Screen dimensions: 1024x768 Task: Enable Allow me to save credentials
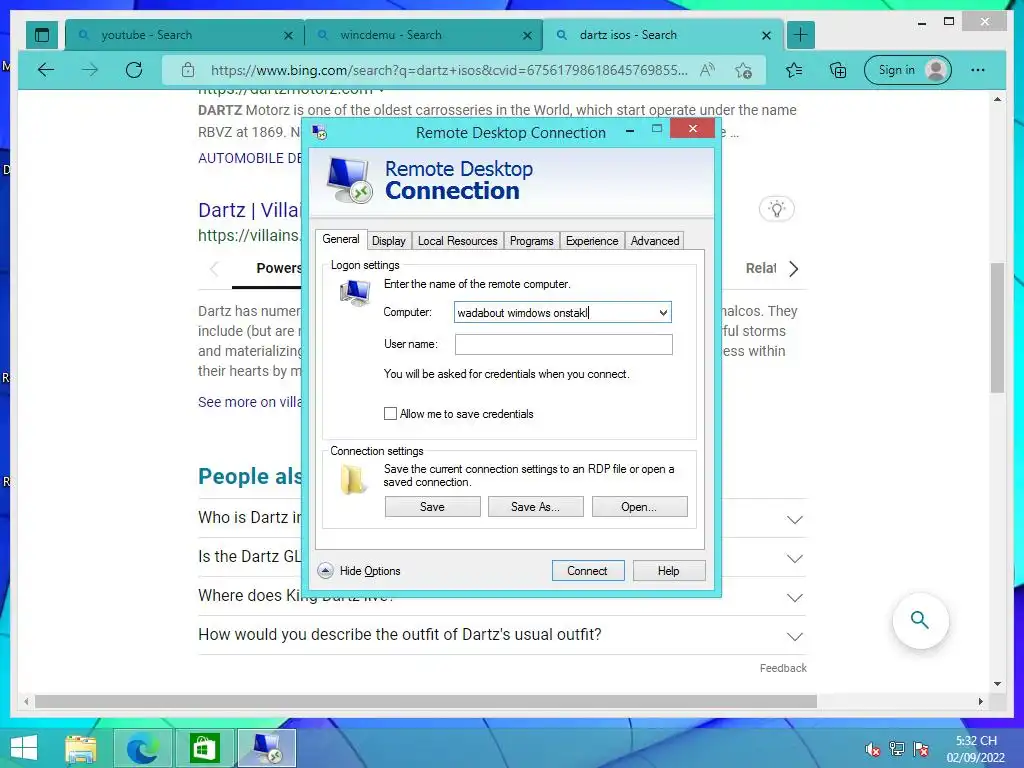pyautogui.click(x=391, y=413)
